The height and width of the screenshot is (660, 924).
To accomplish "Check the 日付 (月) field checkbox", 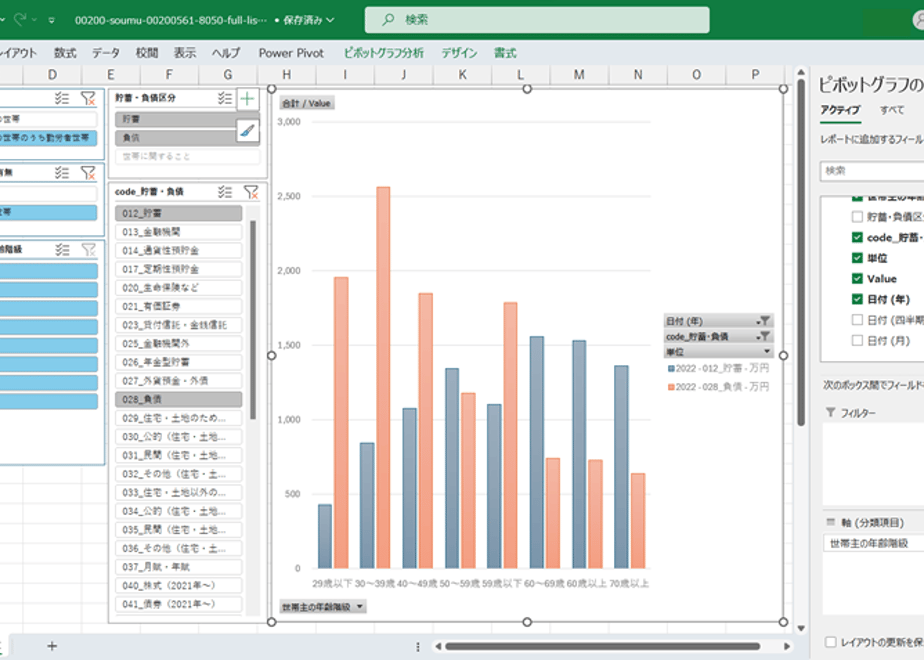I will 857,341.
